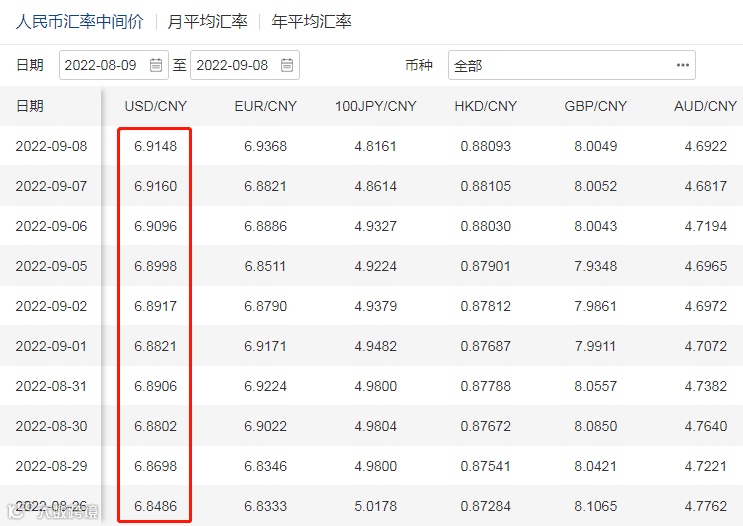Click USD/CNY value 6.9096
The image size is (743, 526).
[x=155, y=226]
